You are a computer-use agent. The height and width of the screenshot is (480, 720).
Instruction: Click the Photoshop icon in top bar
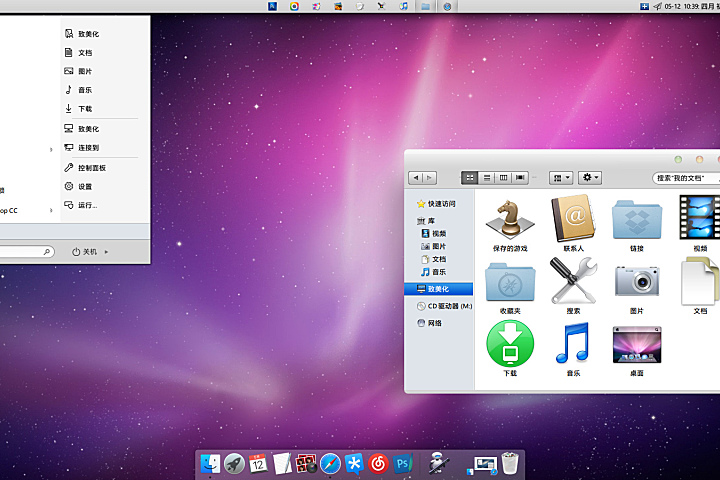(273, 6)
